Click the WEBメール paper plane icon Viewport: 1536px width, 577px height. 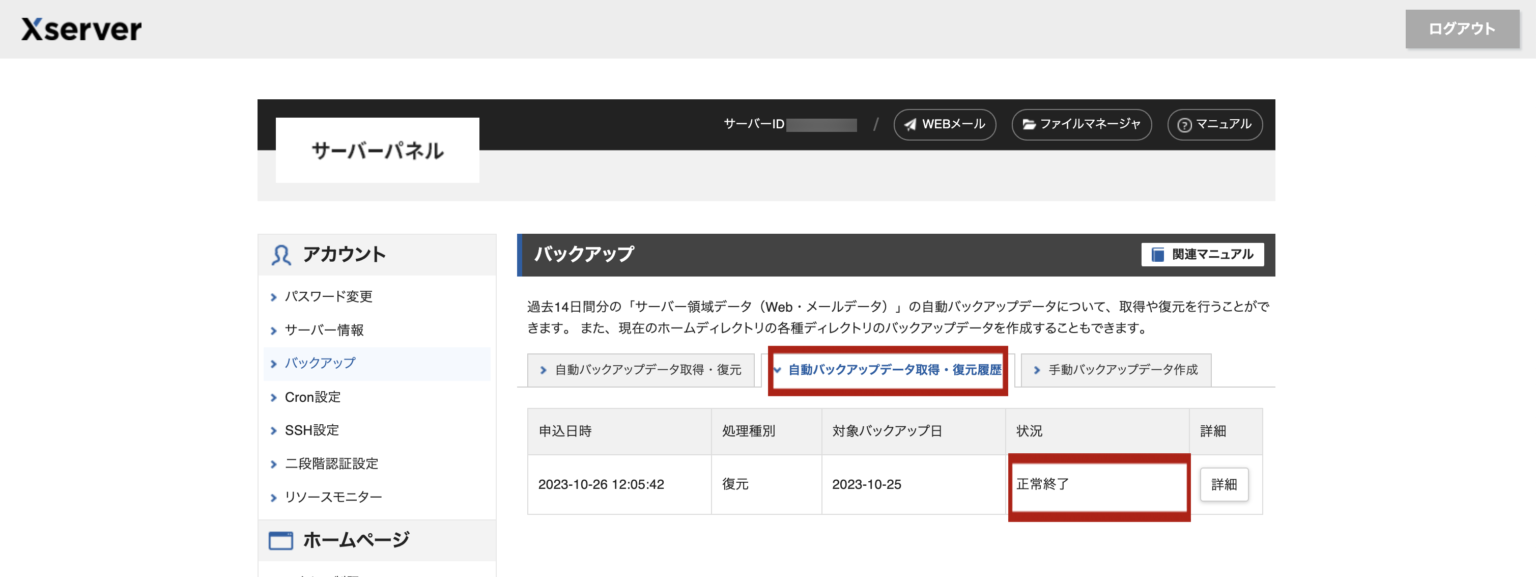909,124
